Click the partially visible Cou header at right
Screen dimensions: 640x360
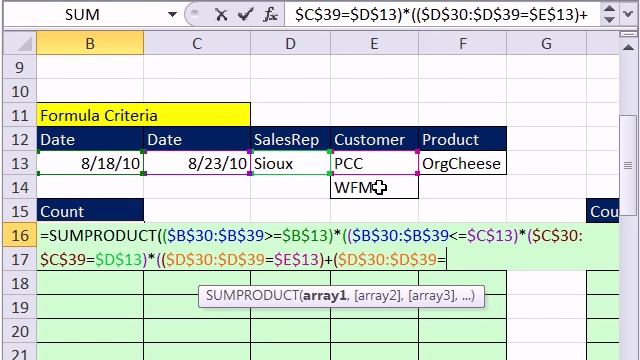click(603, 211)
